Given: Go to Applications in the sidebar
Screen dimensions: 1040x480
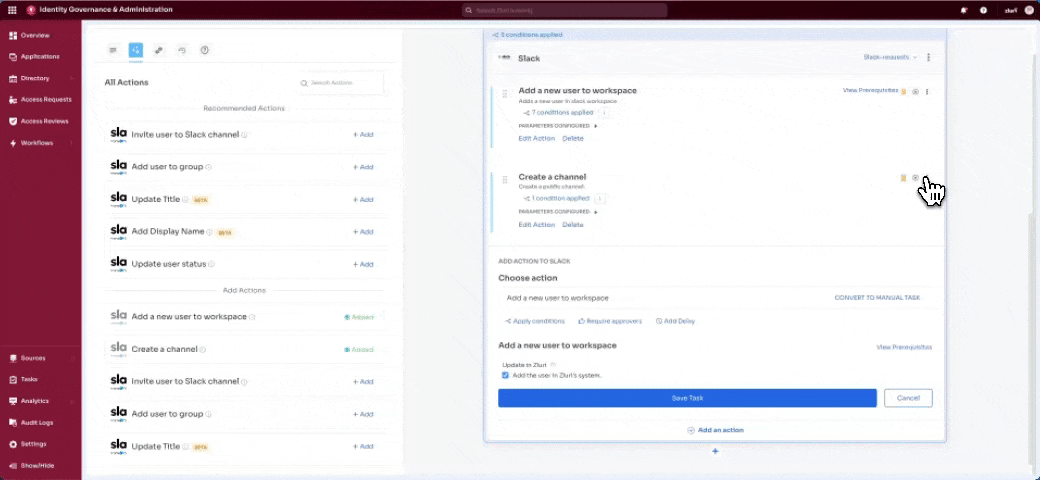Looking at the screenshot, I should click(x=34, y=57).
